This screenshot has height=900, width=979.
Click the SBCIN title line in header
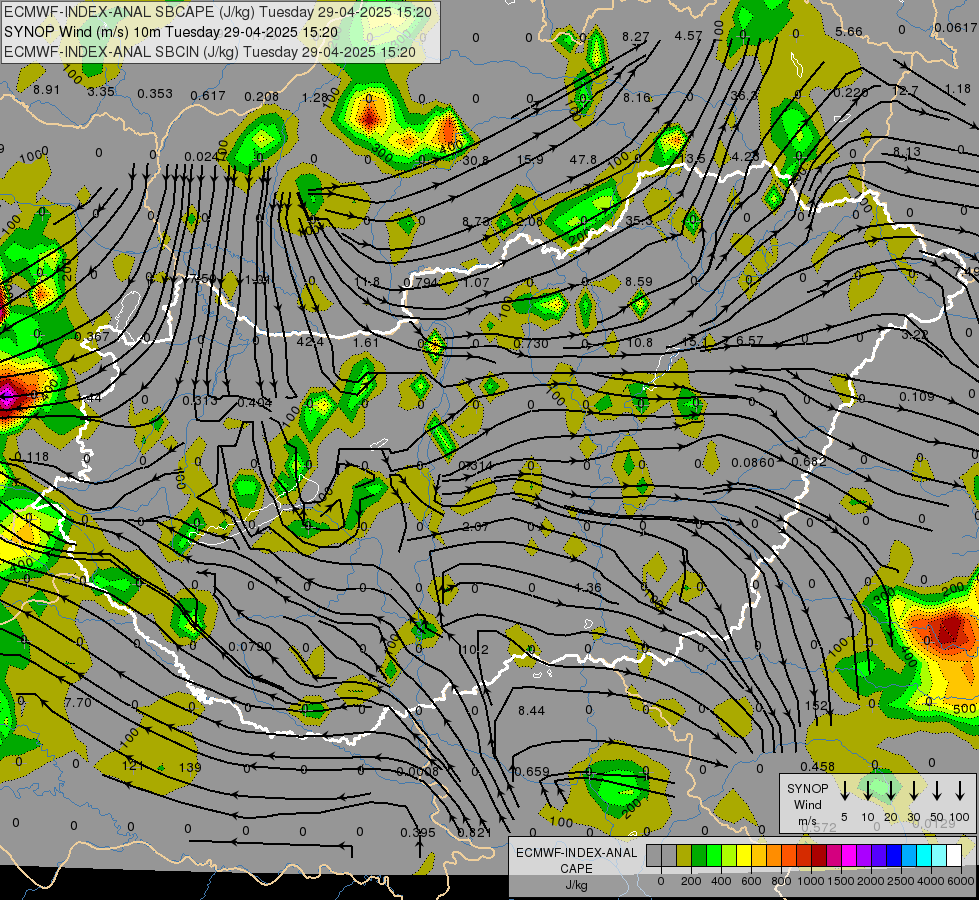click(209, 52)
